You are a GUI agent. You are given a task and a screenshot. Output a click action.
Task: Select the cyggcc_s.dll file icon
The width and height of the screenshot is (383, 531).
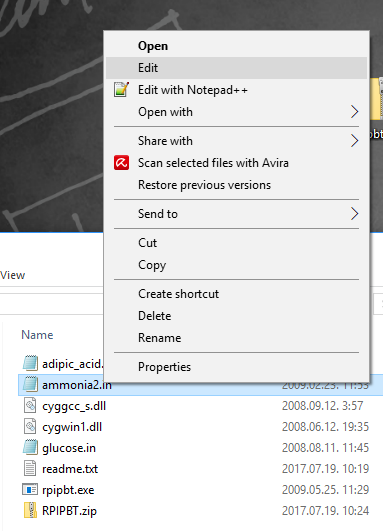(30, 406)
